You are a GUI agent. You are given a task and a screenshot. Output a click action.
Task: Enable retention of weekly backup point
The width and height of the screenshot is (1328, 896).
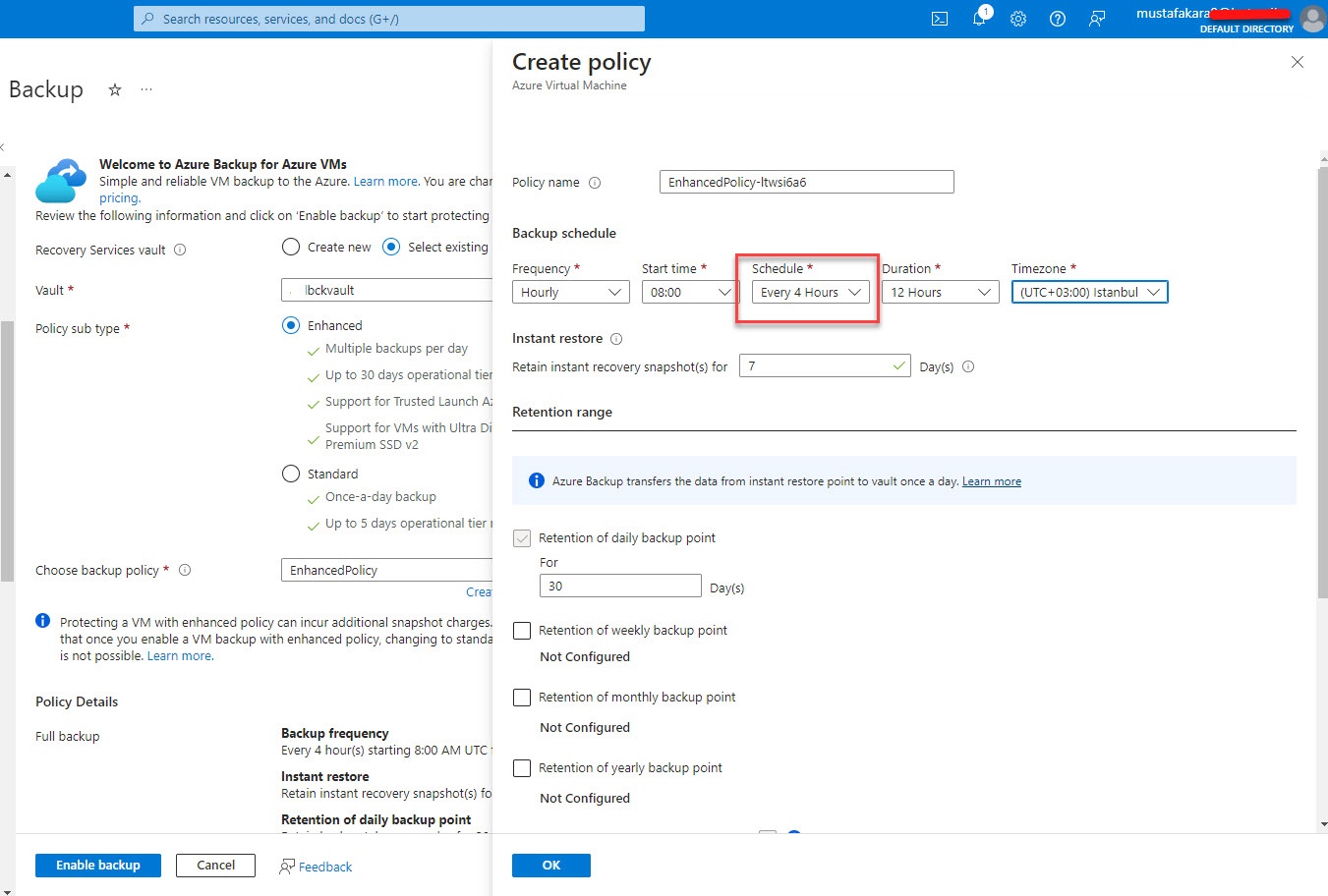[522, 631]
